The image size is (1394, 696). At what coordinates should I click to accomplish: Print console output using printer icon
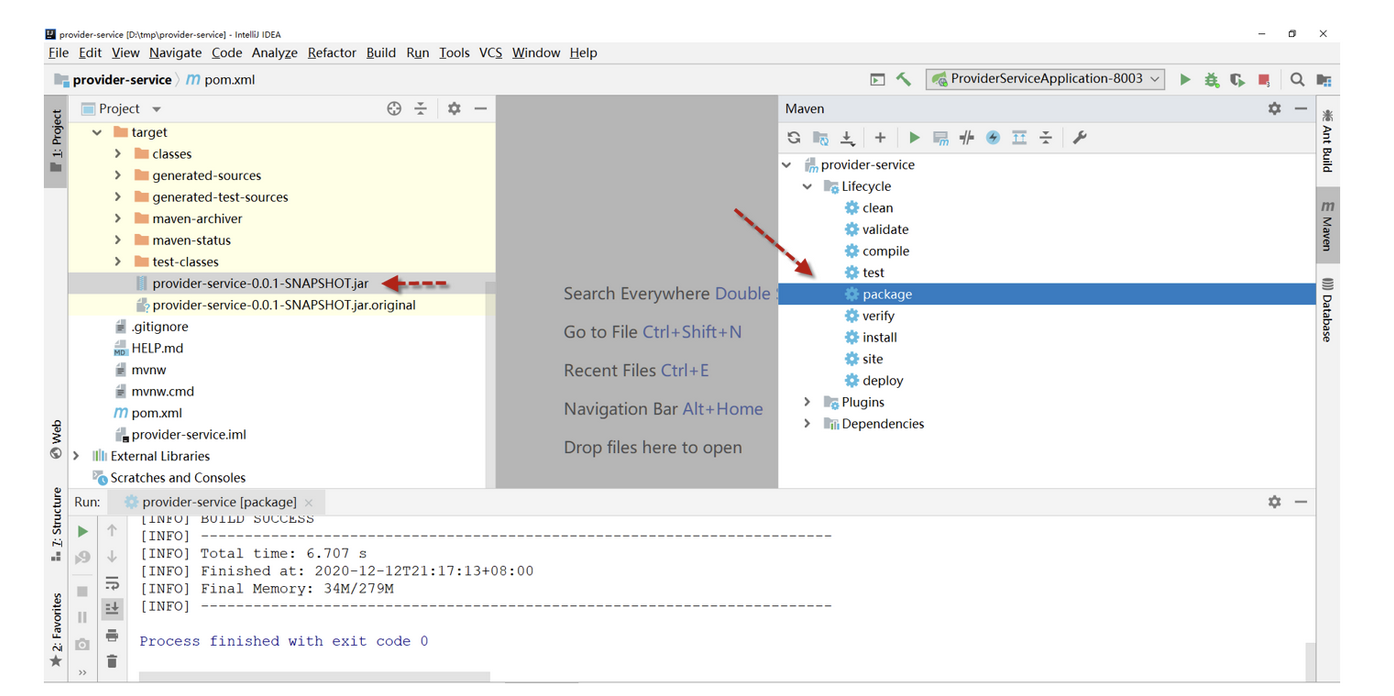(x=112, y=635)
